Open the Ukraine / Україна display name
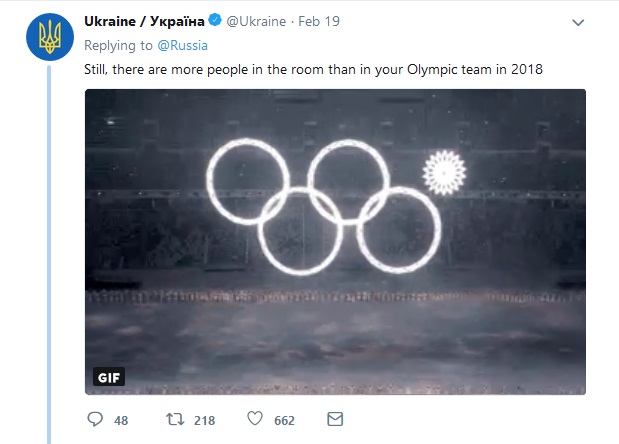This screenshot has height=444, width=619. pos(144,21)
